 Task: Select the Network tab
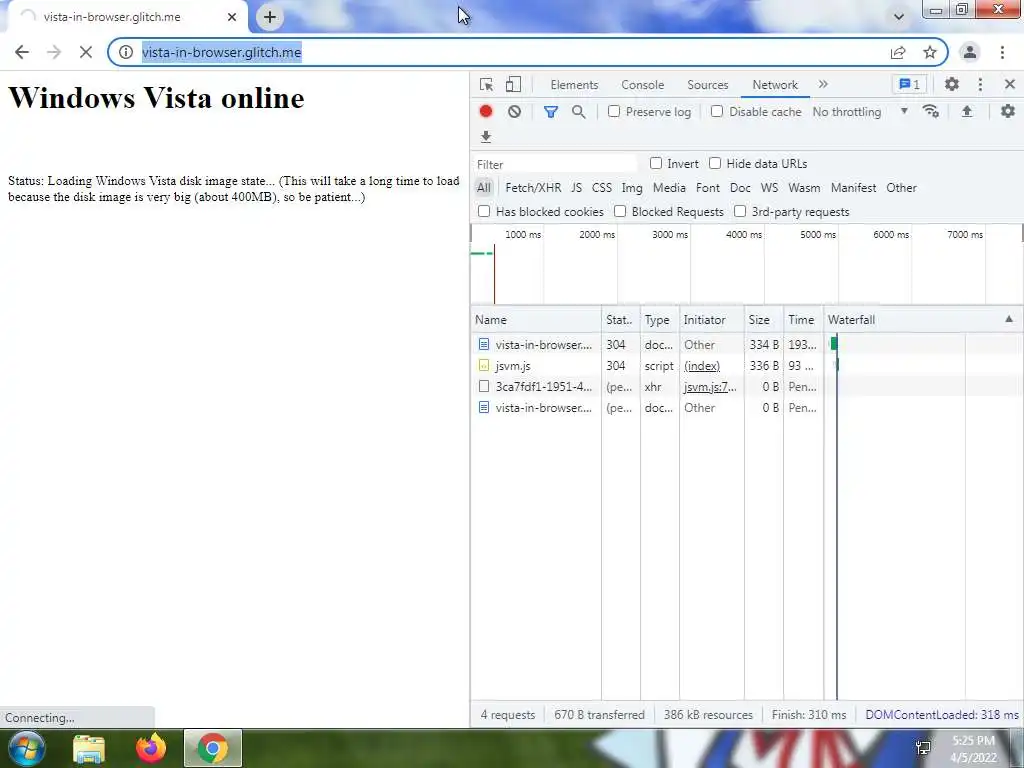pyautogui.click(x=775, y=85)
